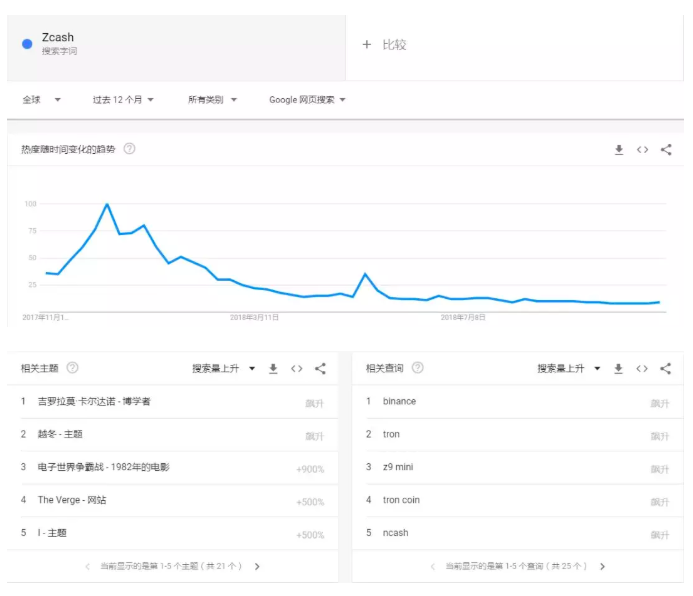Click the 热度随时间变化的趋势 chart title
The image size is (693, 596).
[68, 149]
